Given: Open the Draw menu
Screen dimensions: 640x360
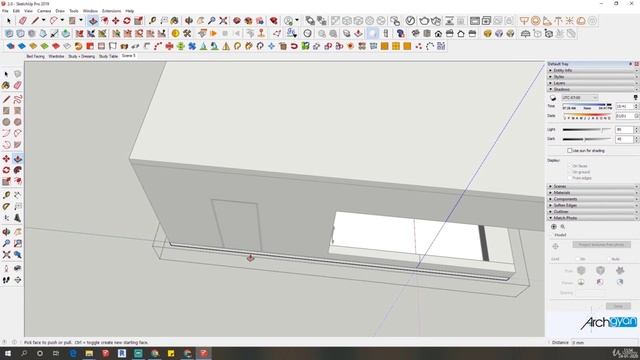Looking at the screenshot, I should tap(60, 11).
